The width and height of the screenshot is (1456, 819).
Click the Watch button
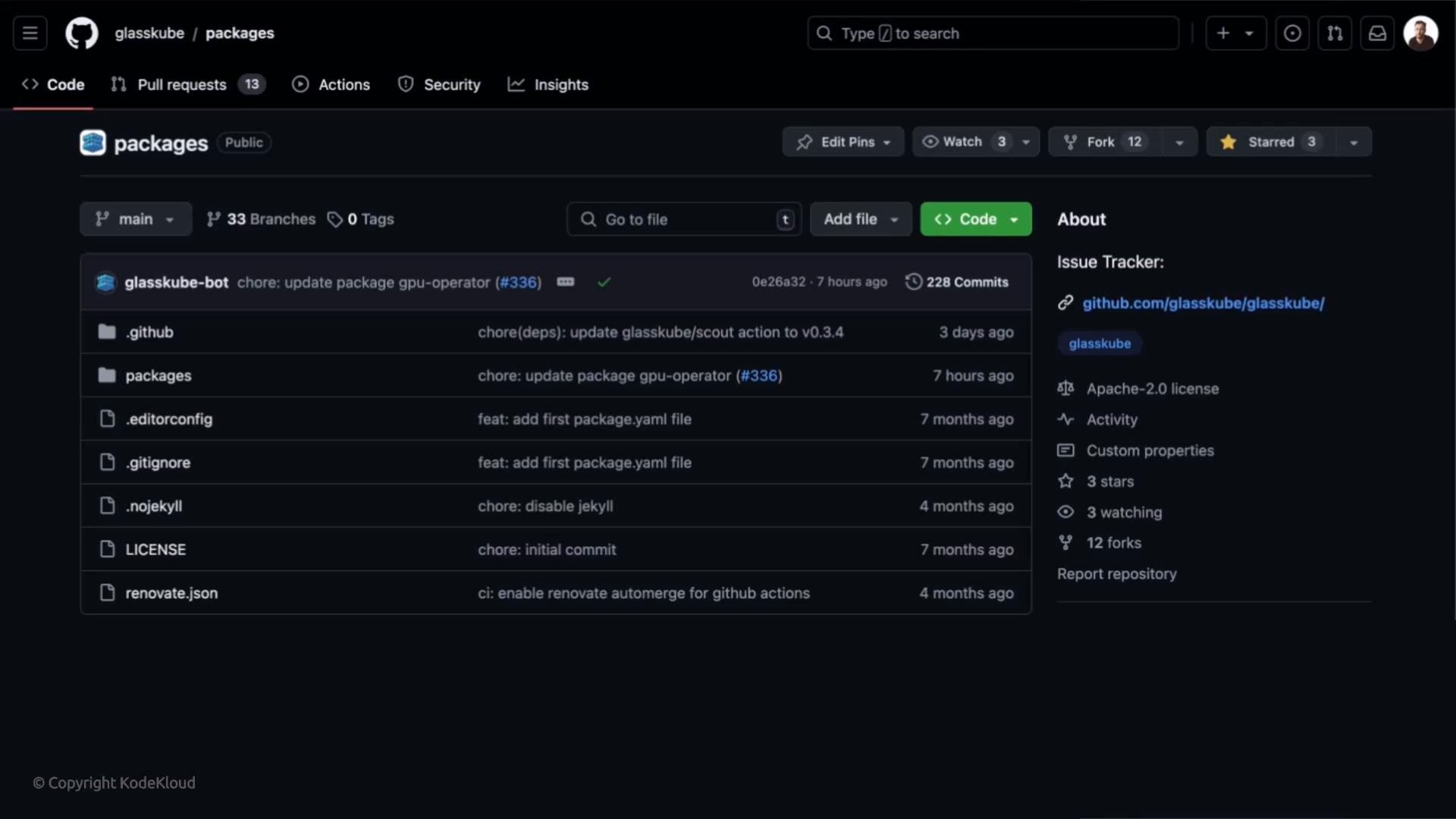[x=963, y=142]
